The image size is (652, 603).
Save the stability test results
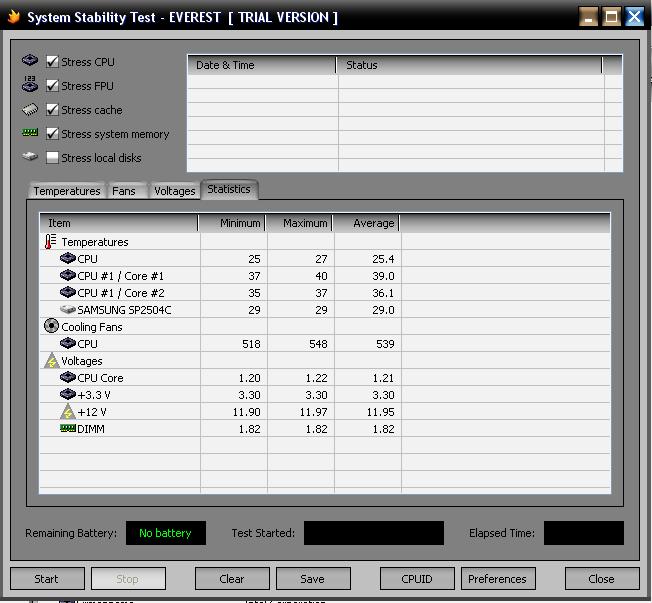coord(313,579)
